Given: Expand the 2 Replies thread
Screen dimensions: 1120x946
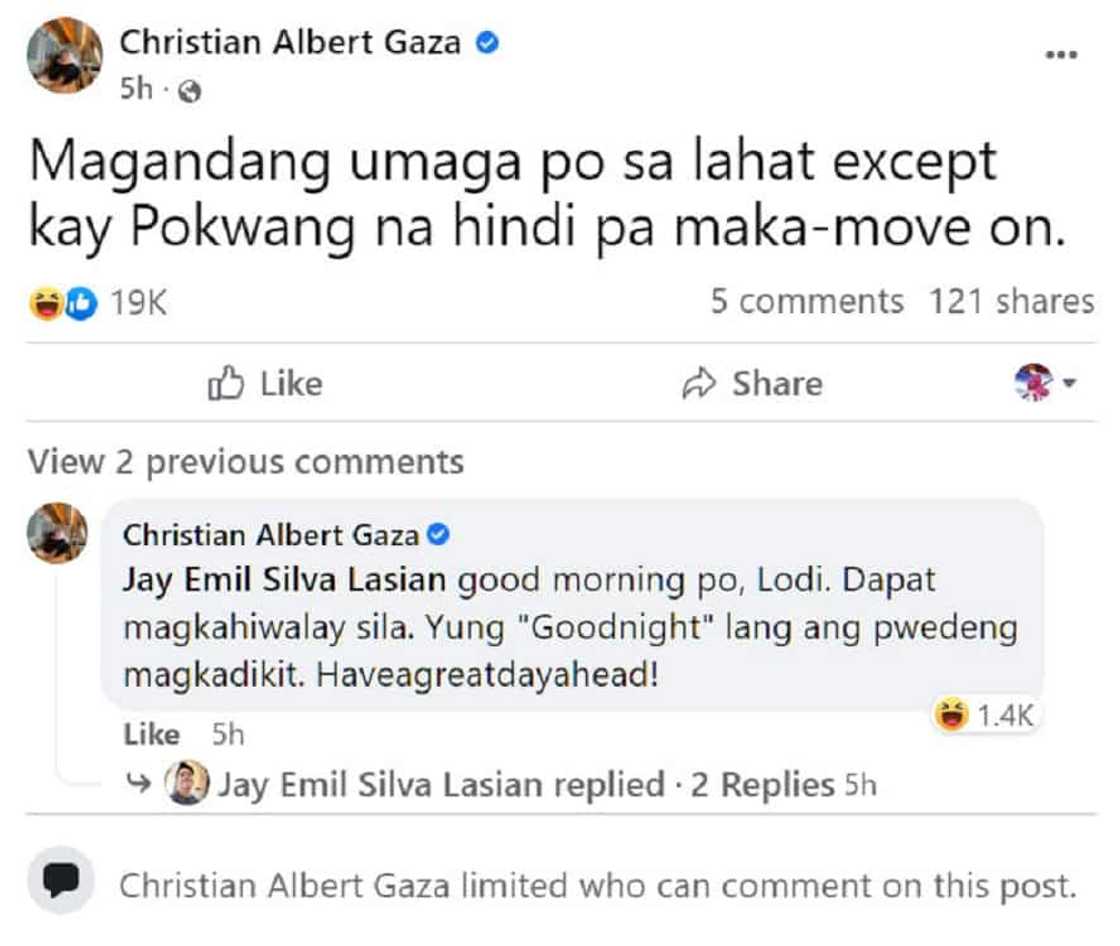Looking at the screenshot, I should click(x=762, y=785).
